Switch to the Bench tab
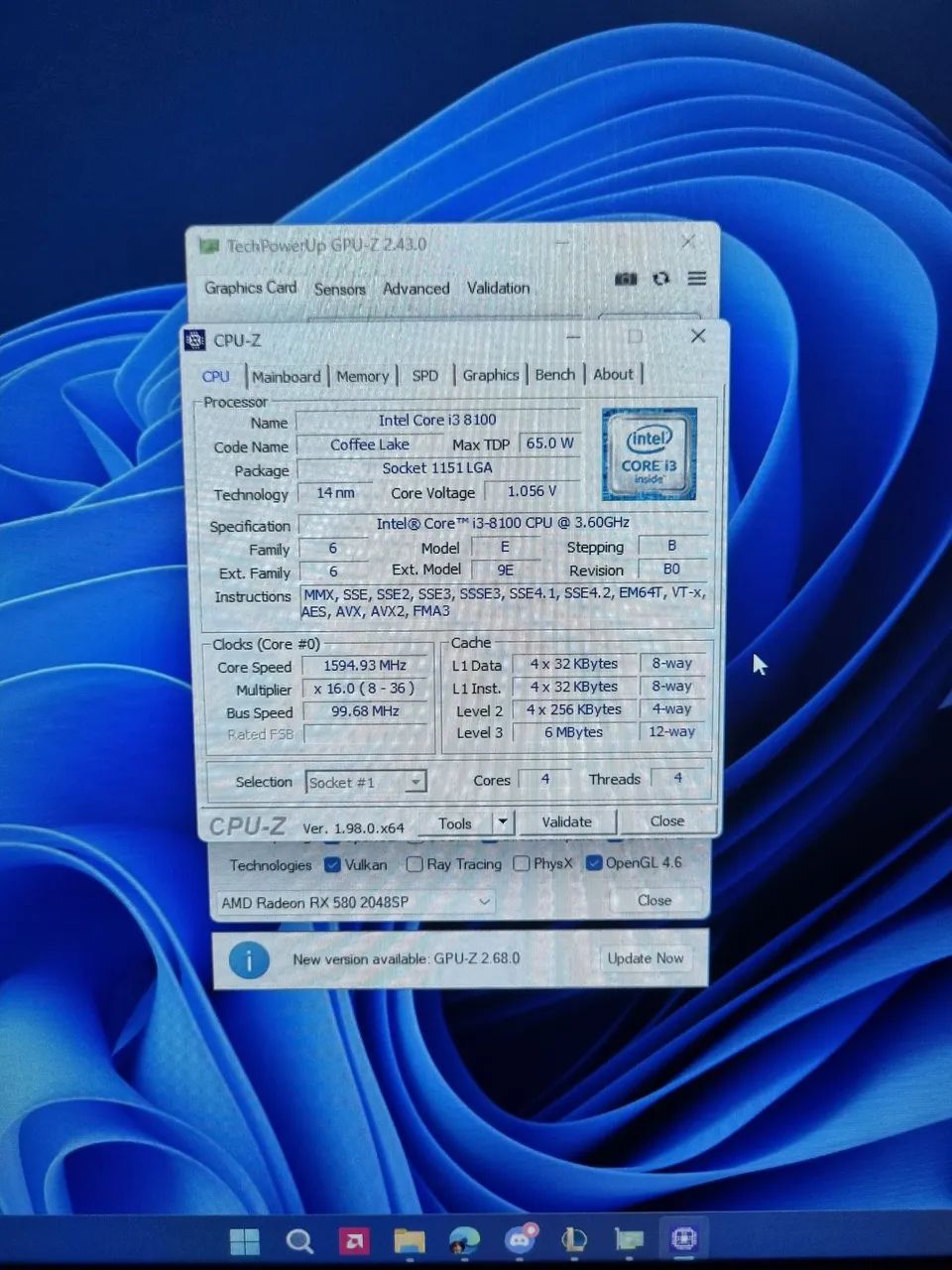This screenshot has width=952, height=1270. click(554, 375)
